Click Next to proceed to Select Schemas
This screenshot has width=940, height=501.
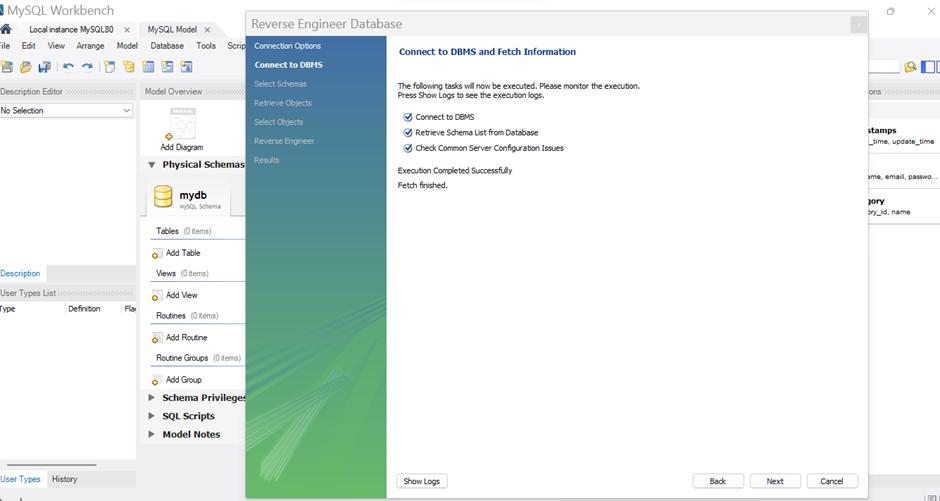[x=775, y=481]
